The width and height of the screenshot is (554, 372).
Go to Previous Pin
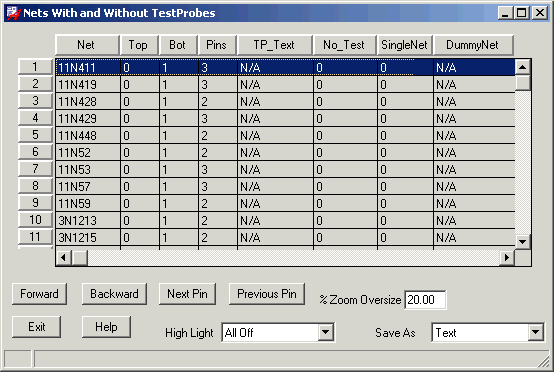(267, 294)
